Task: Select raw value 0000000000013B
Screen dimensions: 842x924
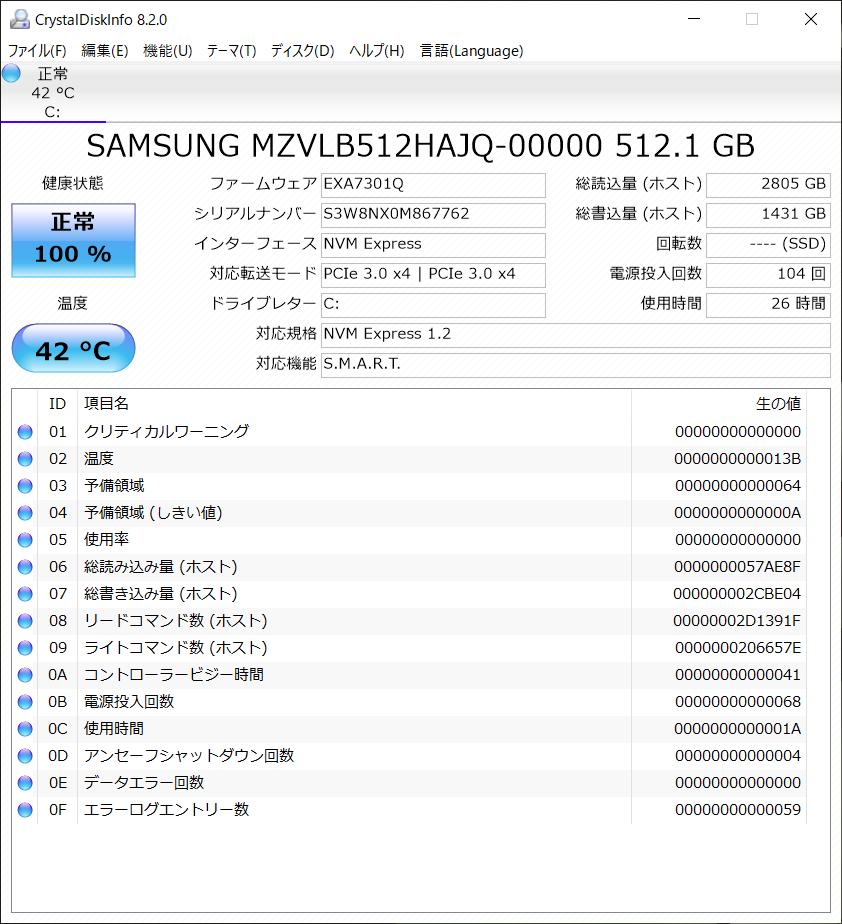Action: pos(737,459)
